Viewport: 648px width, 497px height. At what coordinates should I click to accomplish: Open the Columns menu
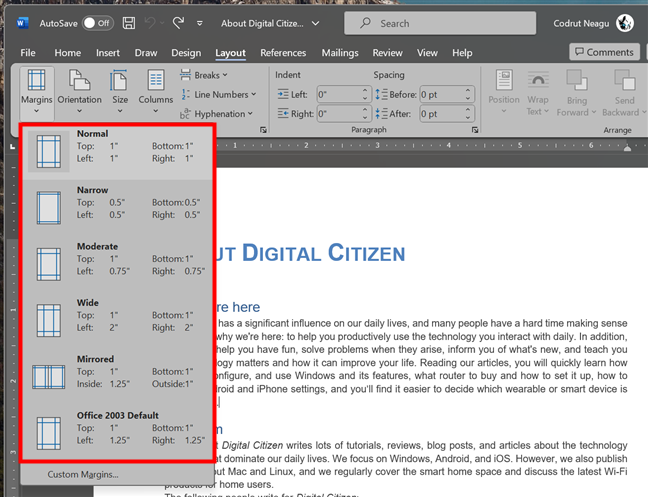coord(155,92)
